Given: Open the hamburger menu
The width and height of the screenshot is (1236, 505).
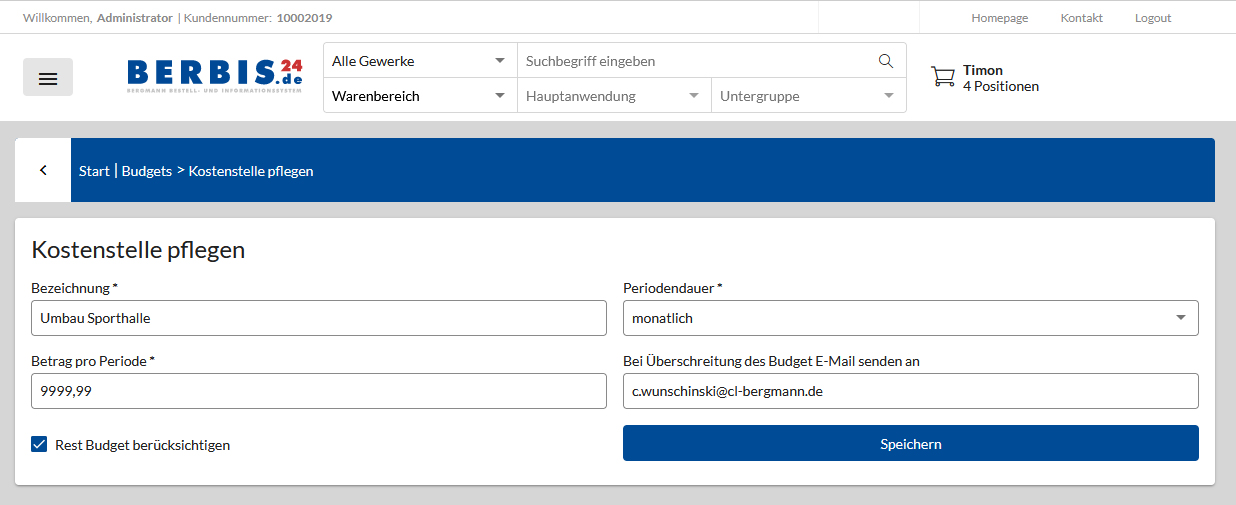Looking at the screenshot, I should 48,78.
